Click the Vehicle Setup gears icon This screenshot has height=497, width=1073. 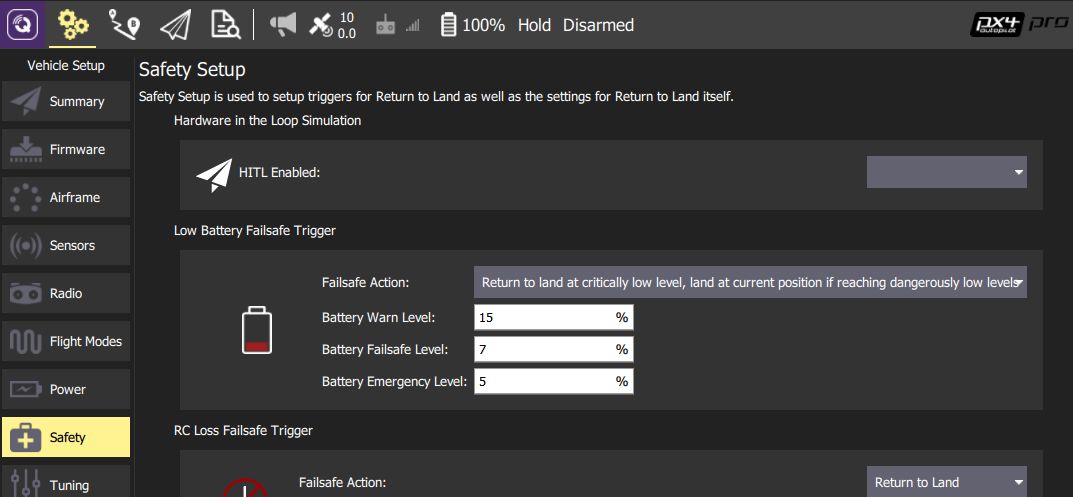coord(72,24)
